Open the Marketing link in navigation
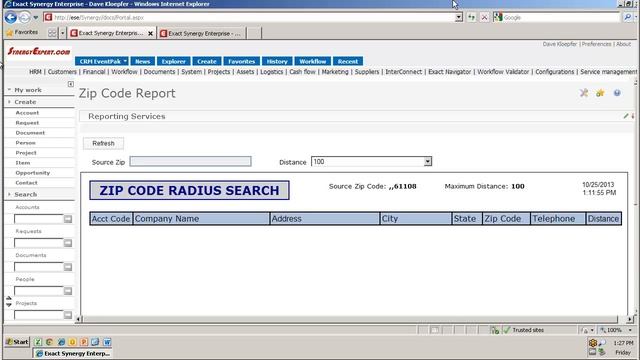This screenshot has height=360, width=640. click(335, 72)
